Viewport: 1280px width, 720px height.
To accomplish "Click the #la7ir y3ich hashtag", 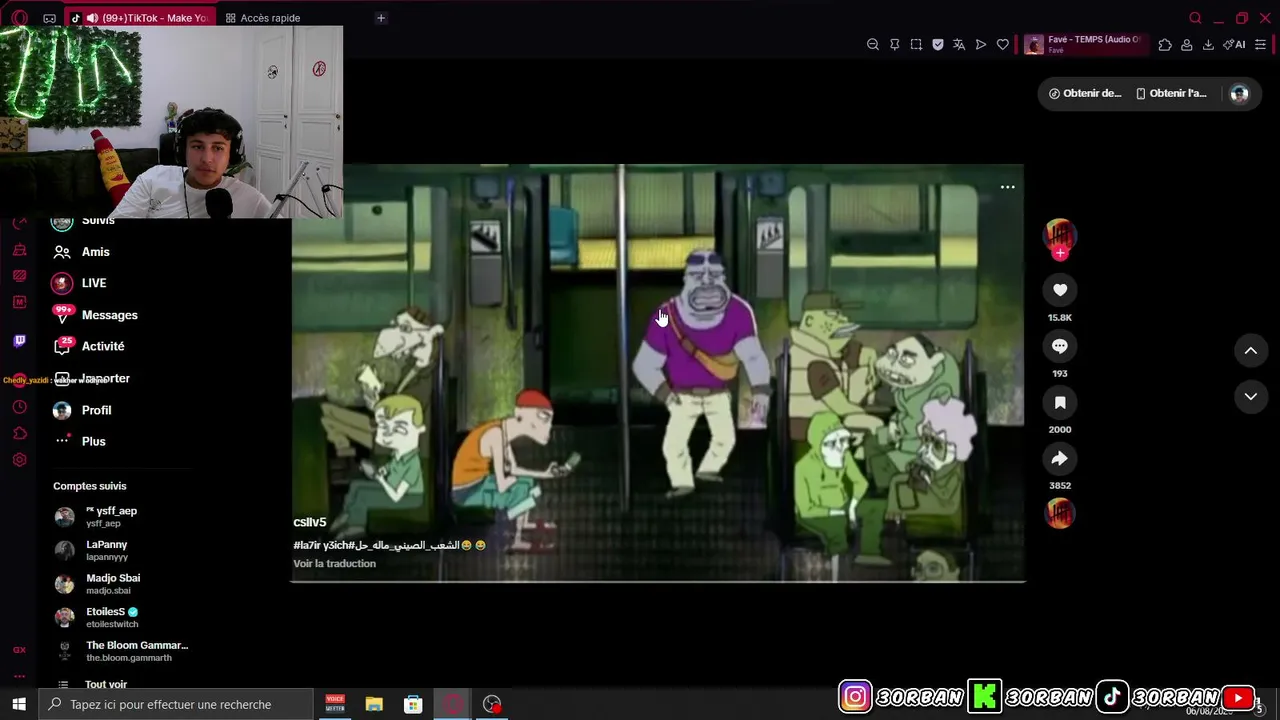I will 320,545.
